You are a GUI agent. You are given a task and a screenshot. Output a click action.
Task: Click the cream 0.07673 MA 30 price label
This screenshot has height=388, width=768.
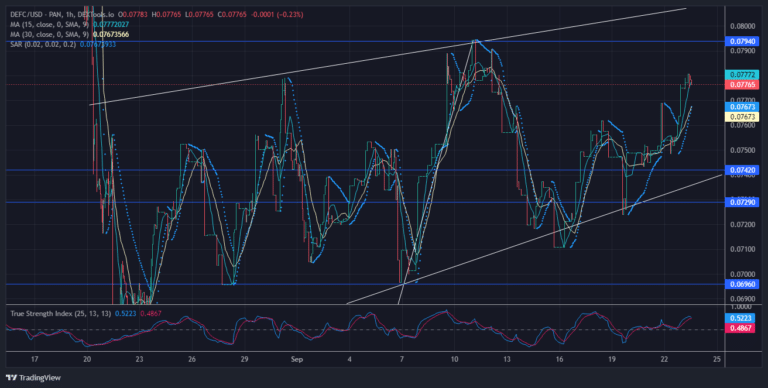pyautogui.click(x=742, y=117)
